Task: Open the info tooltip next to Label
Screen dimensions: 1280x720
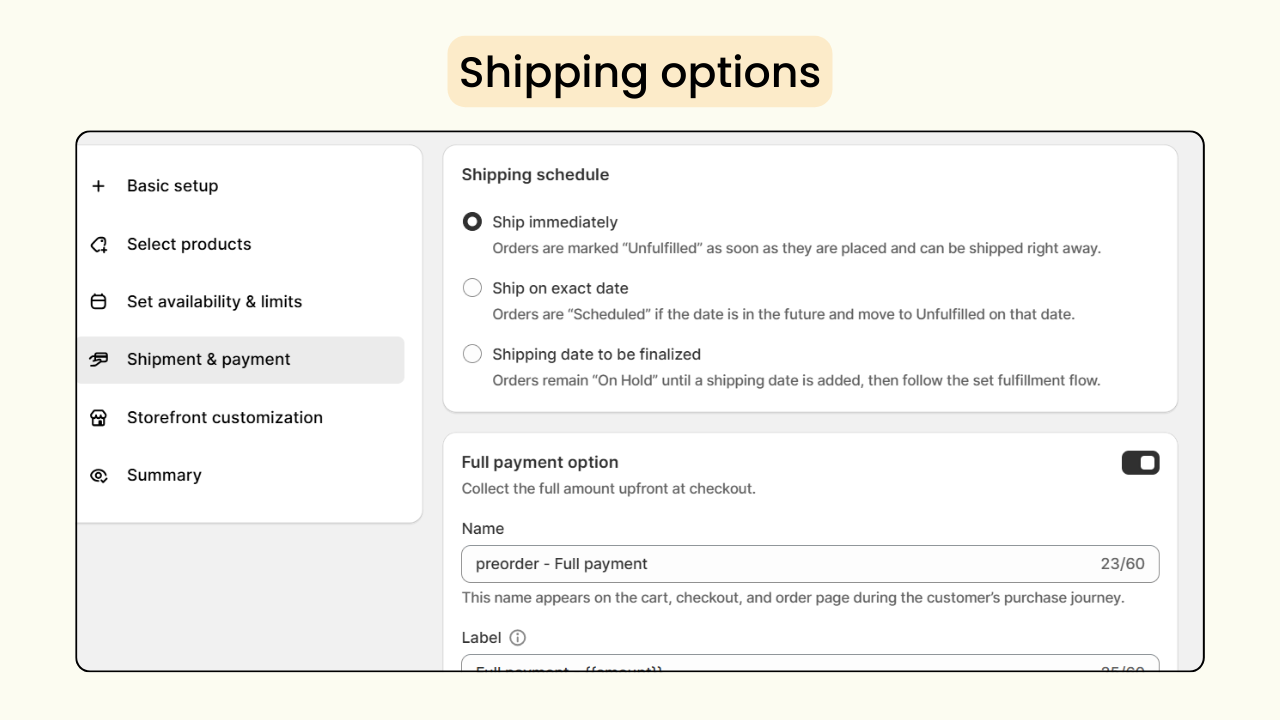Action: [x=516, y=637]
